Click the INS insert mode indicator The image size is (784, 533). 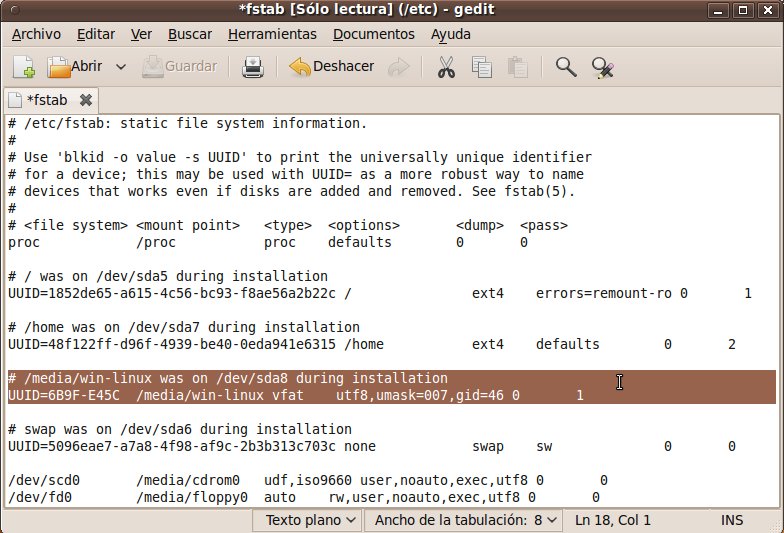(732, 520)
